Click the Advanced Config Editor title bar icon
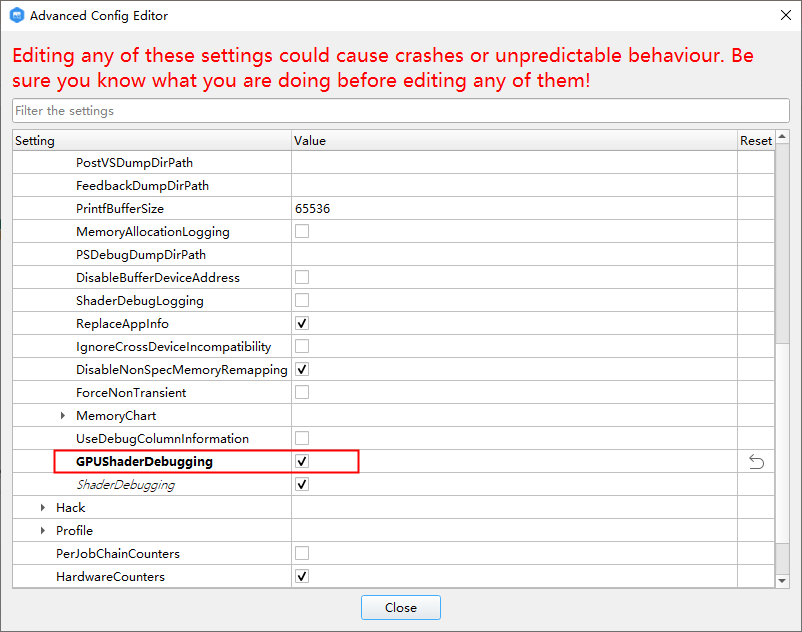This screenshot has width=802, height=632. [x=18, y=15]
